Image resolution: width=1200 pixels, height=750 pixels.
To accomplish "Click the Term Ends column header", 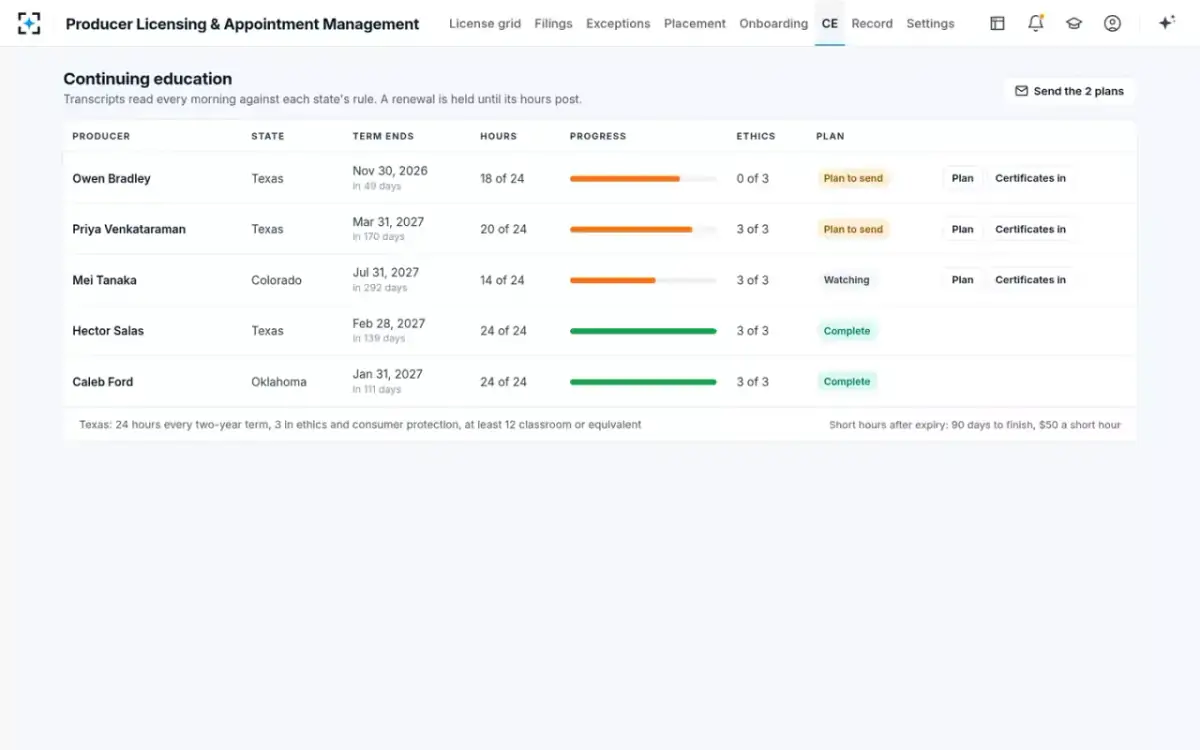I will tap(383, 136).
